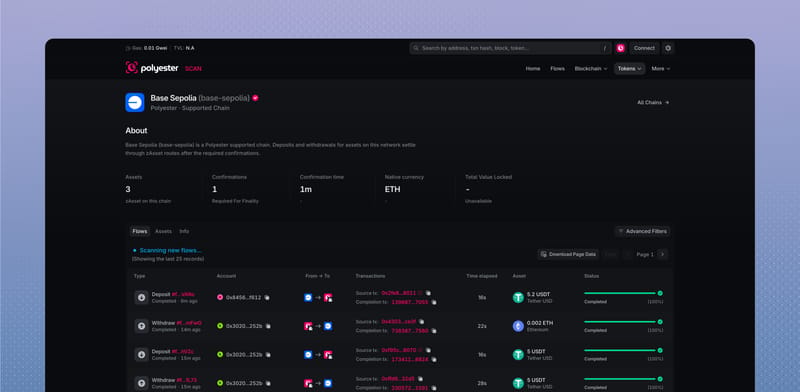Click the deposit arrow icon in the 5.2 USDT row
Image resolution: width=800 pixels, height=392 pixels.
coord(141,297)
